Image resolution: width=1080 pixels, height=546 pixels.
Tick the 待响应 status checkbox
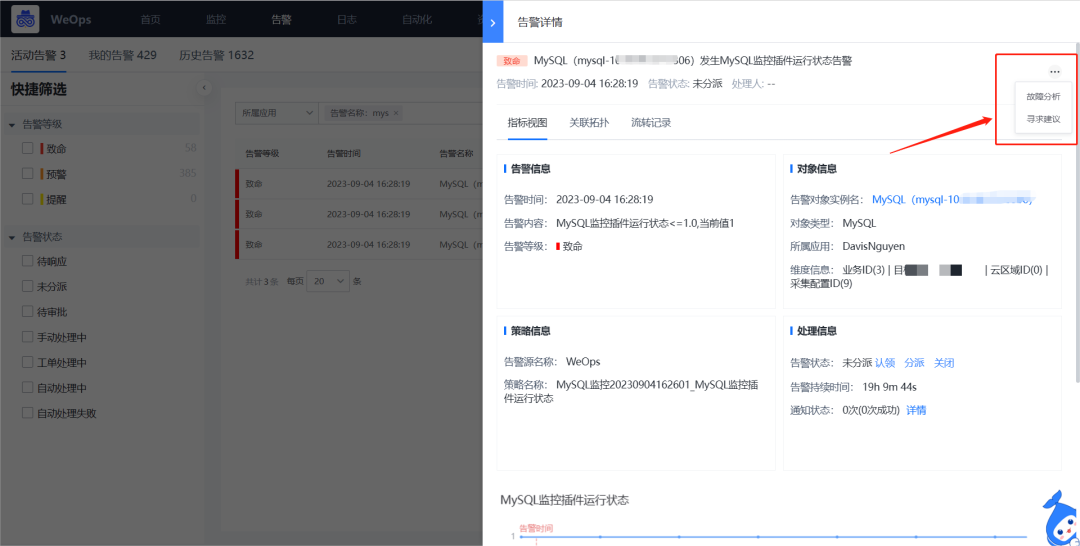pyautogui.click(x=28, y=261)
